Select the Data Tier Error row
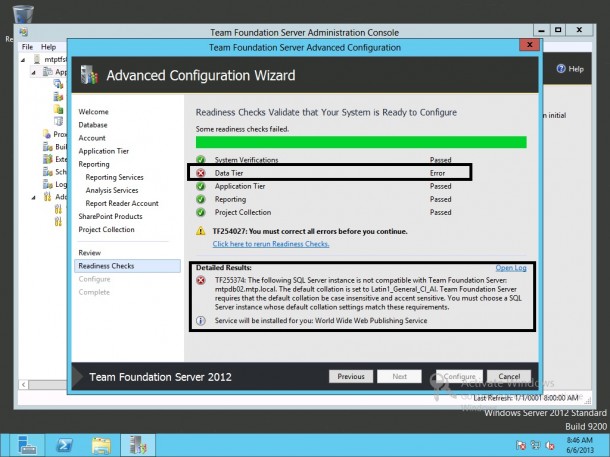The height and width of the screenshot is (457, 610). pyautogui.click(x=330, y=173)
